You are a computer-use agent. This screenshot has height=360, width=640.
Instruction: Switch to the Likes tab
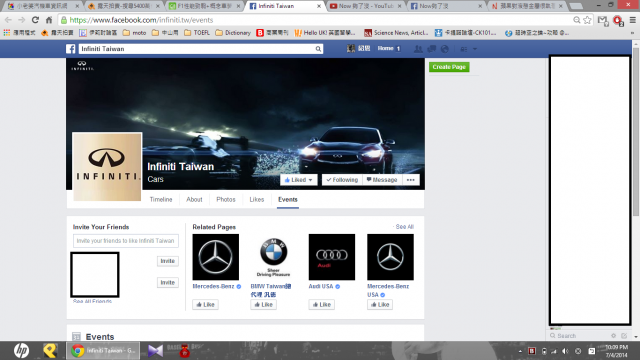257,200
